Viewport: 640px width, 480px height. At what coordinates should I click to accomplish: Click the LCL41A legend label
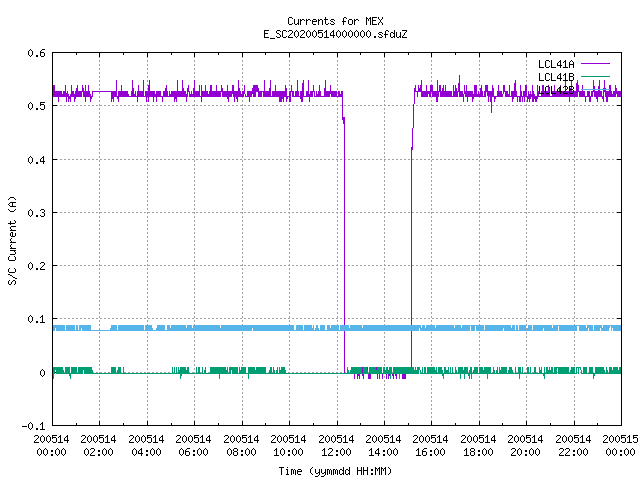(556, 64)
